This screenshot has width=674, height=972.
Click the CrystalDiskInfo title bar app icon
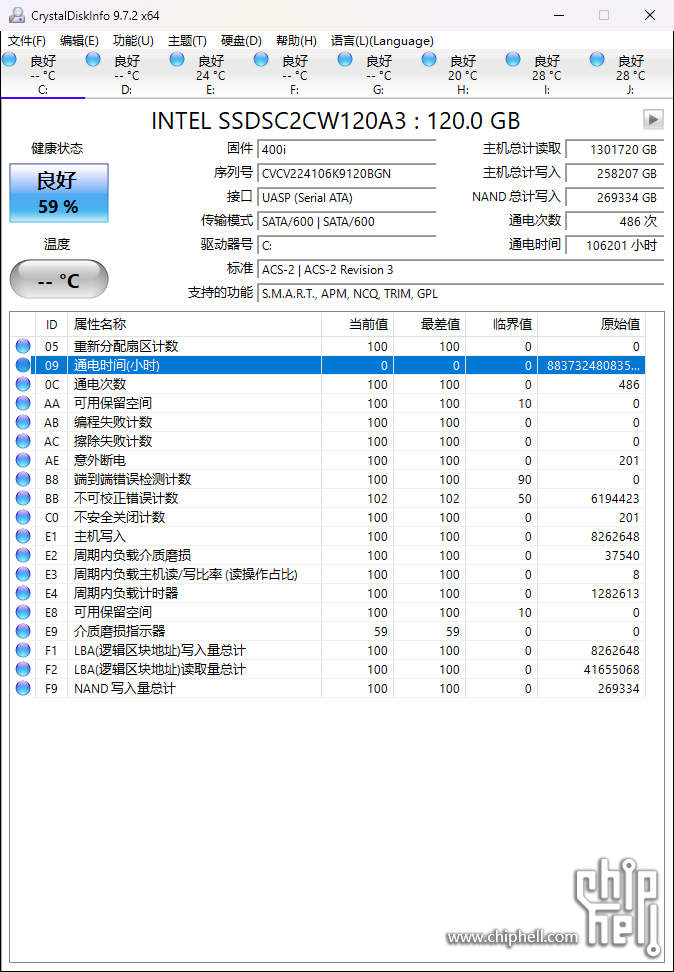point(16,15)
